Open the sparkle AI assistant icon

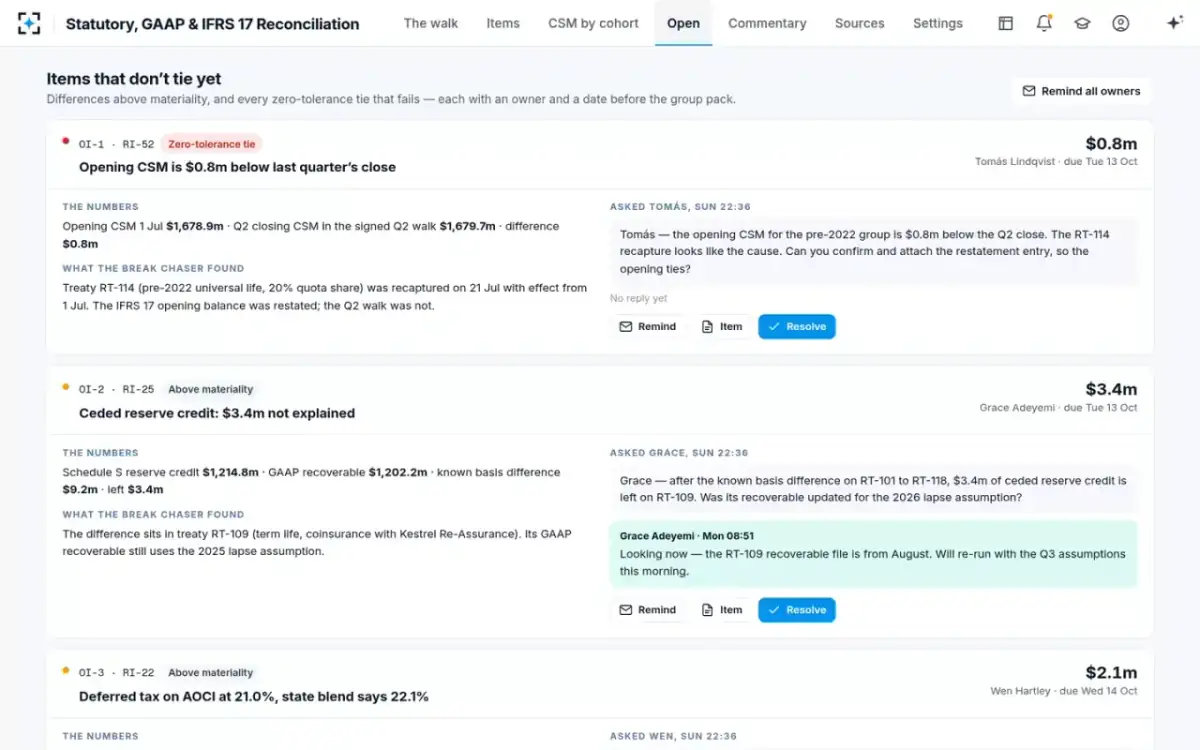tap(1175, 23)
